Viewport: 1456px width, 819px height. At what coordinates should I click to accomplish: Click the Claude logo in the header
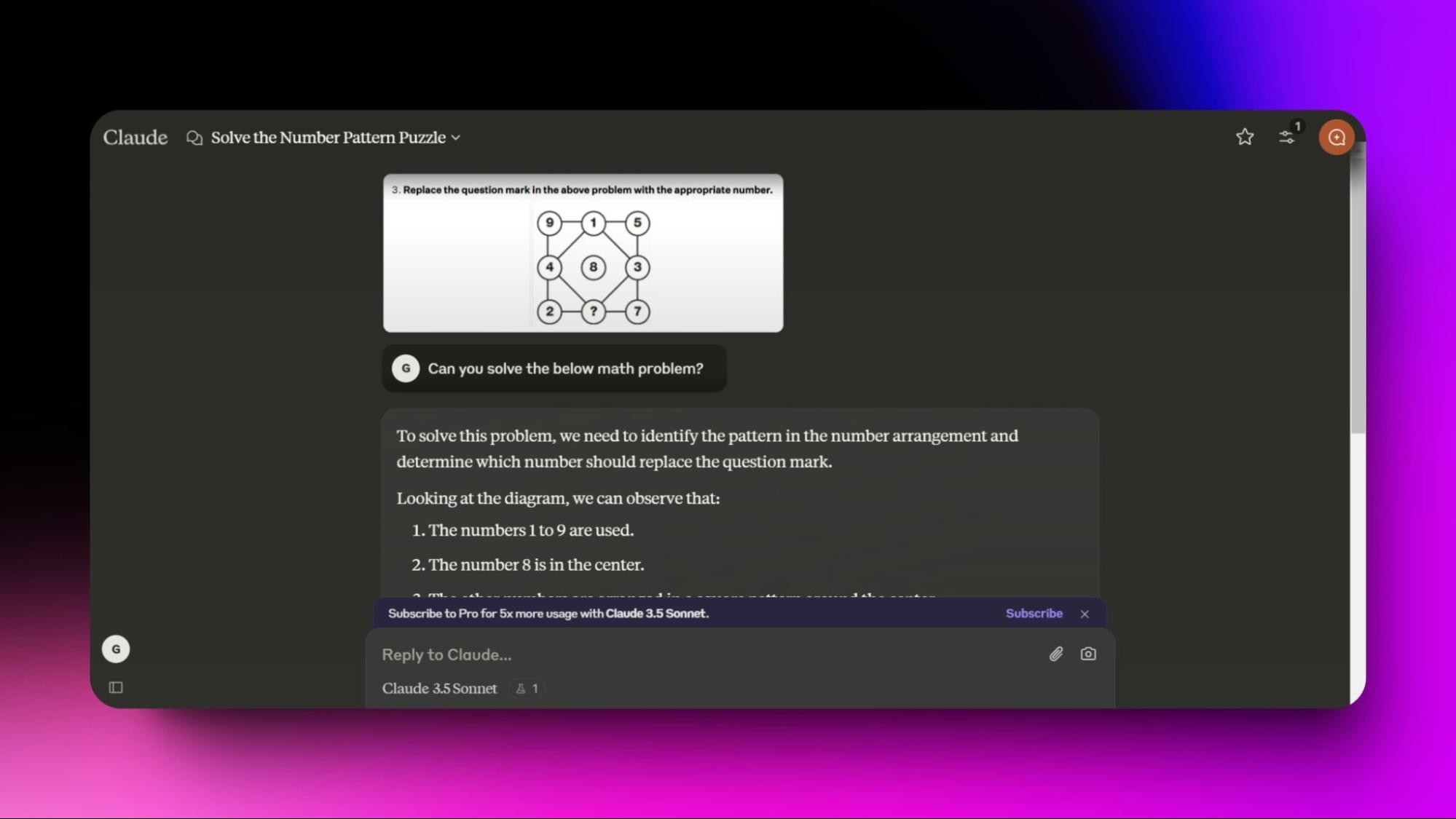(x=135, y=138)
